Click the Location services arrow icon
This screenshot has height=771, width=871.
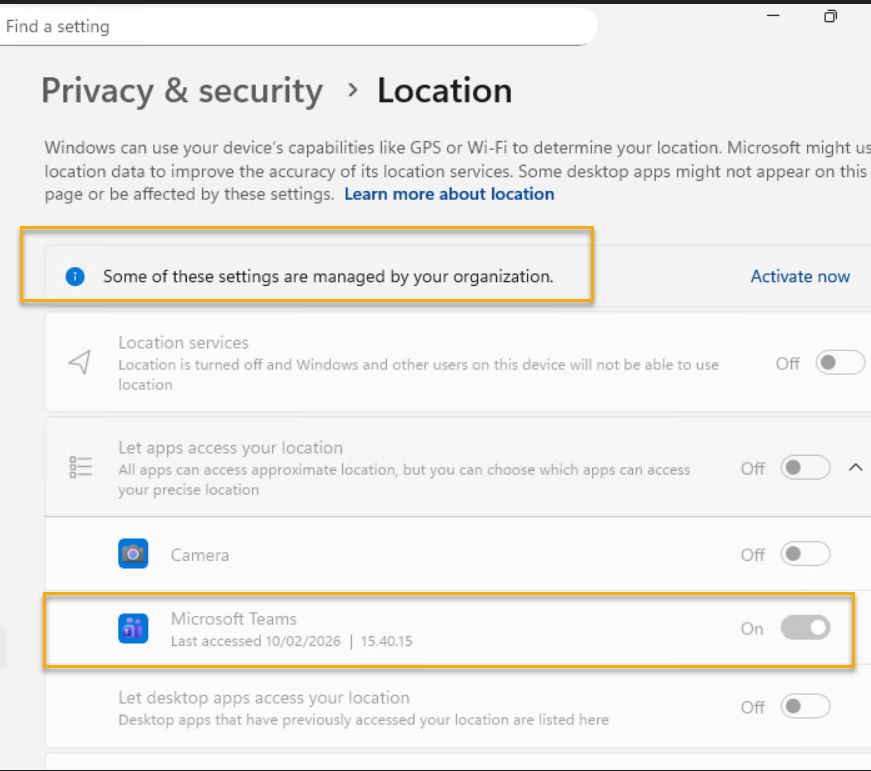(x=80, y=363)
